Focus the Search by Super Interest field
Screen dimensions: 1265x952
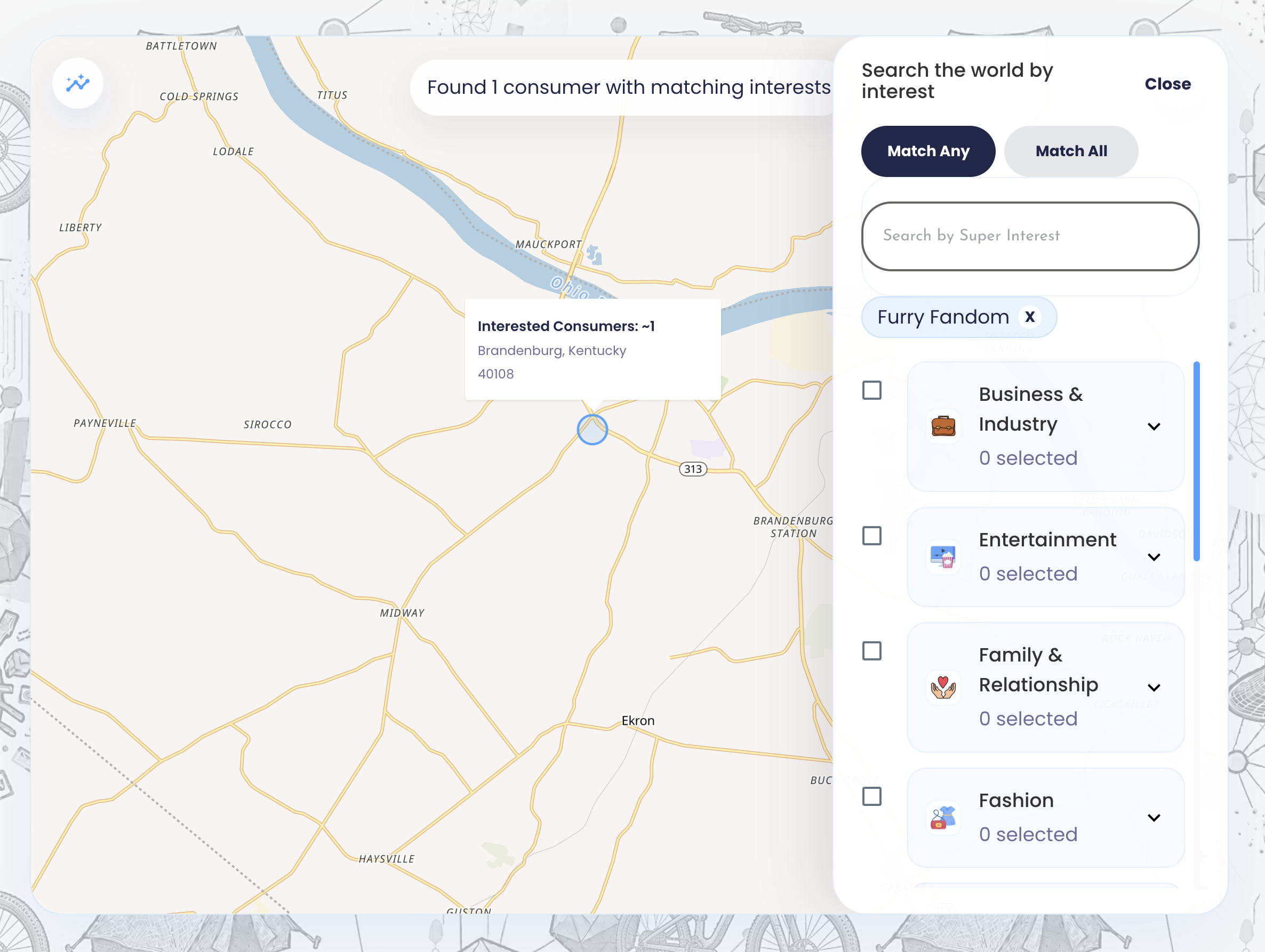coord(1030,236)
